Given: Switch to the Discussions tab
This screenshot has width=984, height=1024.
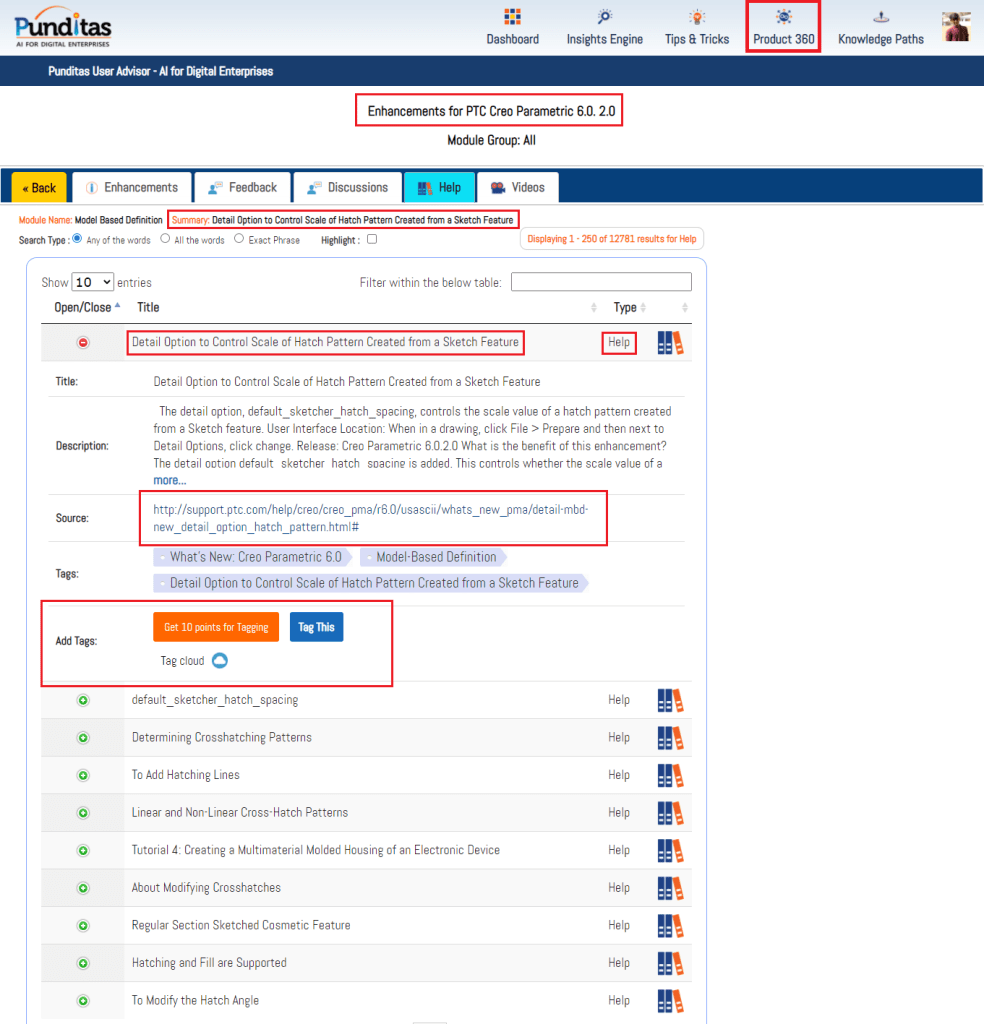Looking at the screenshot, I should (x=347, y=187).
